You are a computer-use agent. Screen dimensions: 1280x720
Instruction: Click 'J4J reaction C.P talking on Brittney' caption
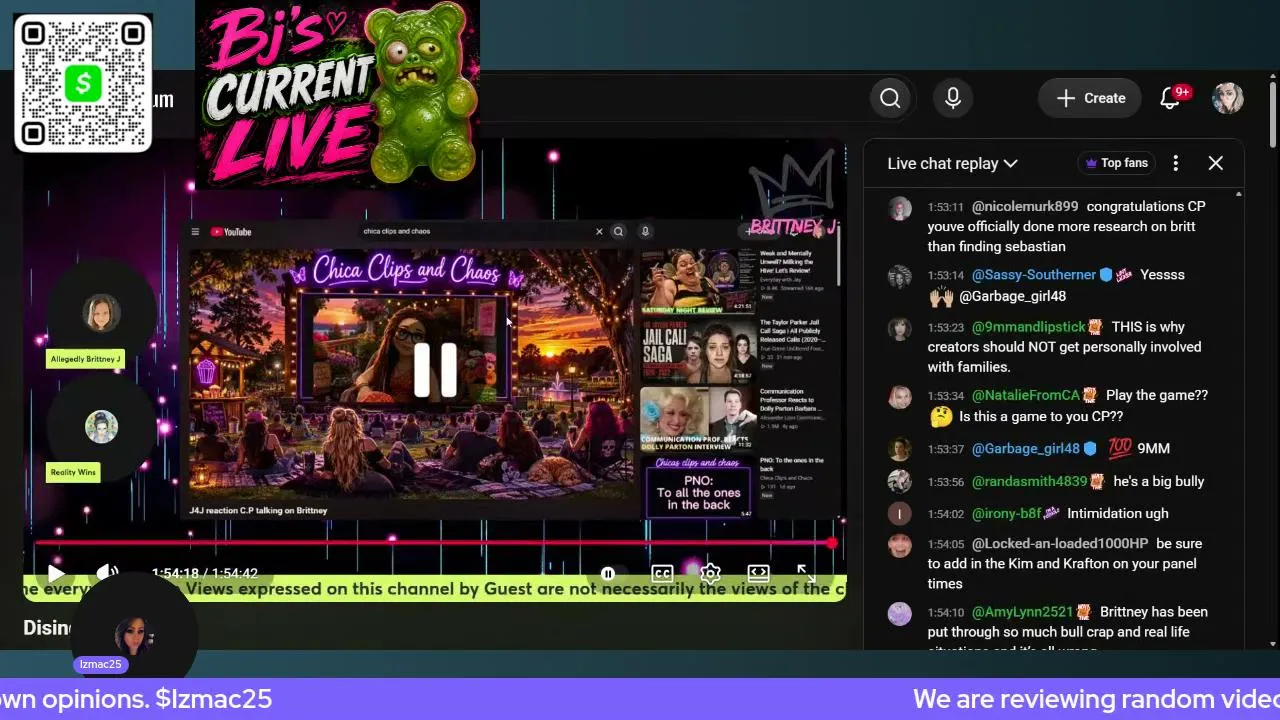pyautogui.click(x=258, y=510)
